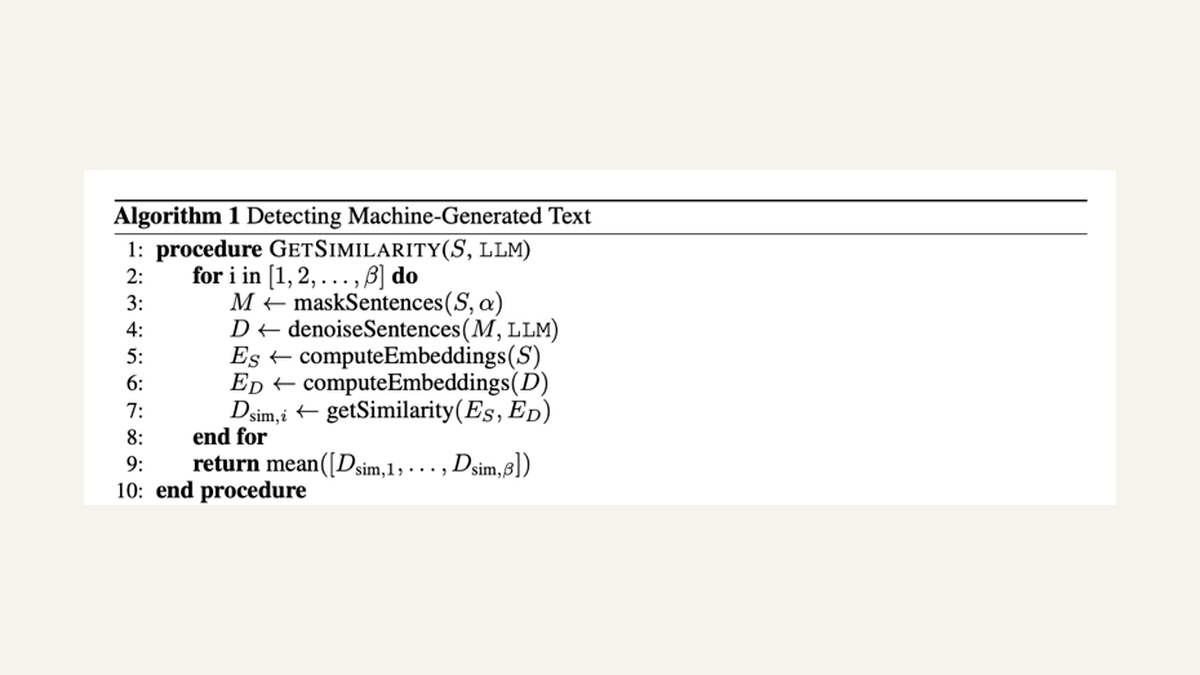The image size is (1200, 675).
Task: Click the line number 10 label
Action: pyautogui.click(x=130, y=492)
